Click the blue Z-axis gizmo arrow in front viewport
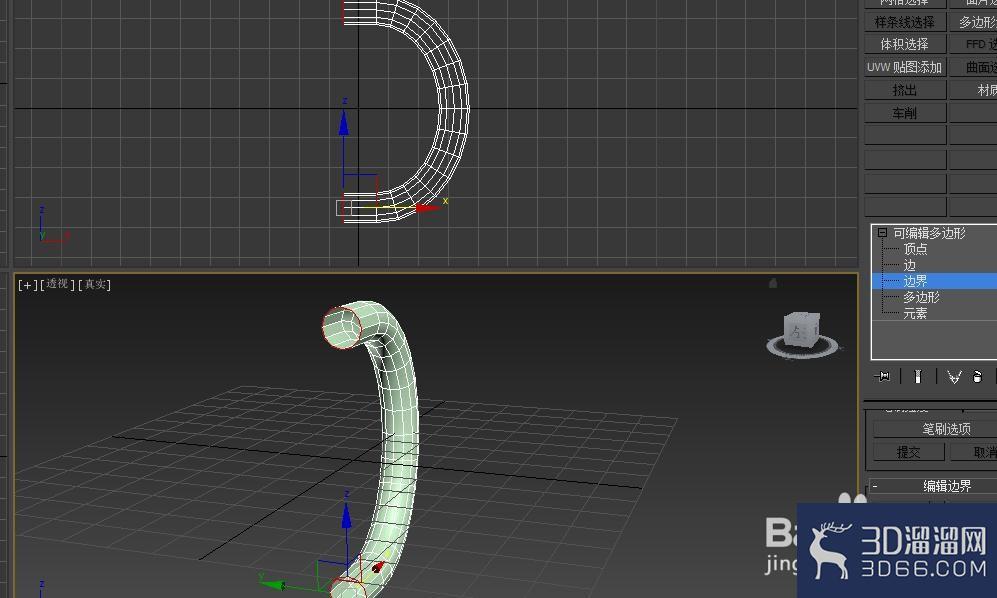 (343, 123)
